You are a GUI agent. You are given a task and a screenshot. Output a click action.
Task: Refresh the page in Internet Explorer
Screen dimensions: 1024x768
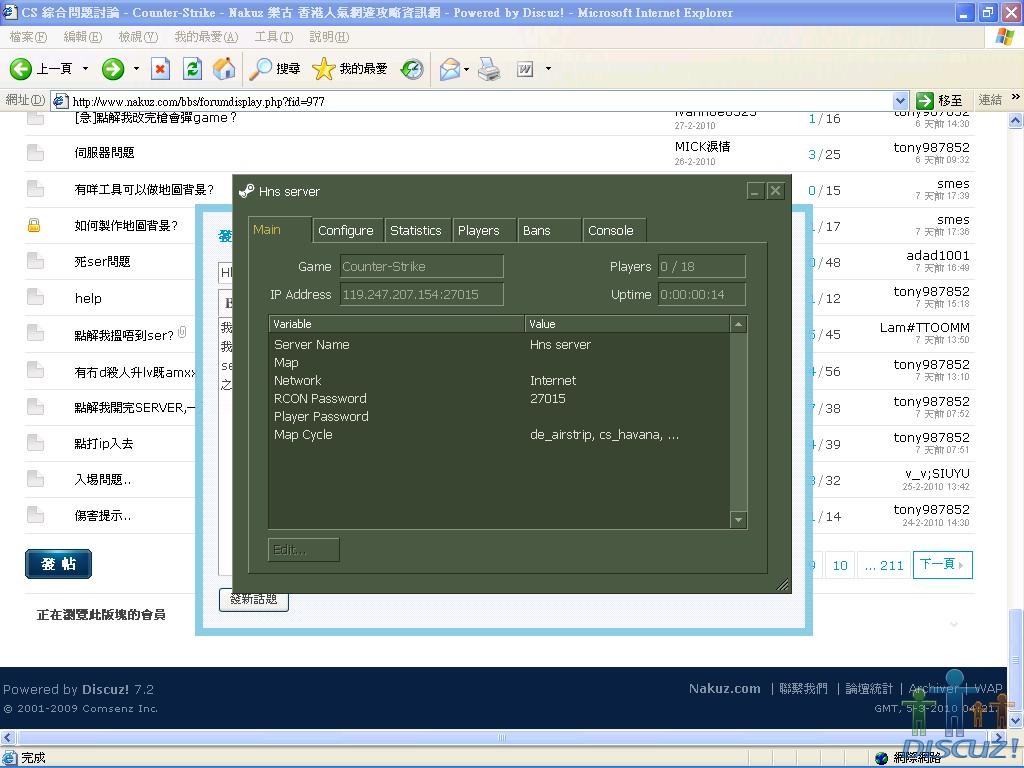click(x=193, y=69)
